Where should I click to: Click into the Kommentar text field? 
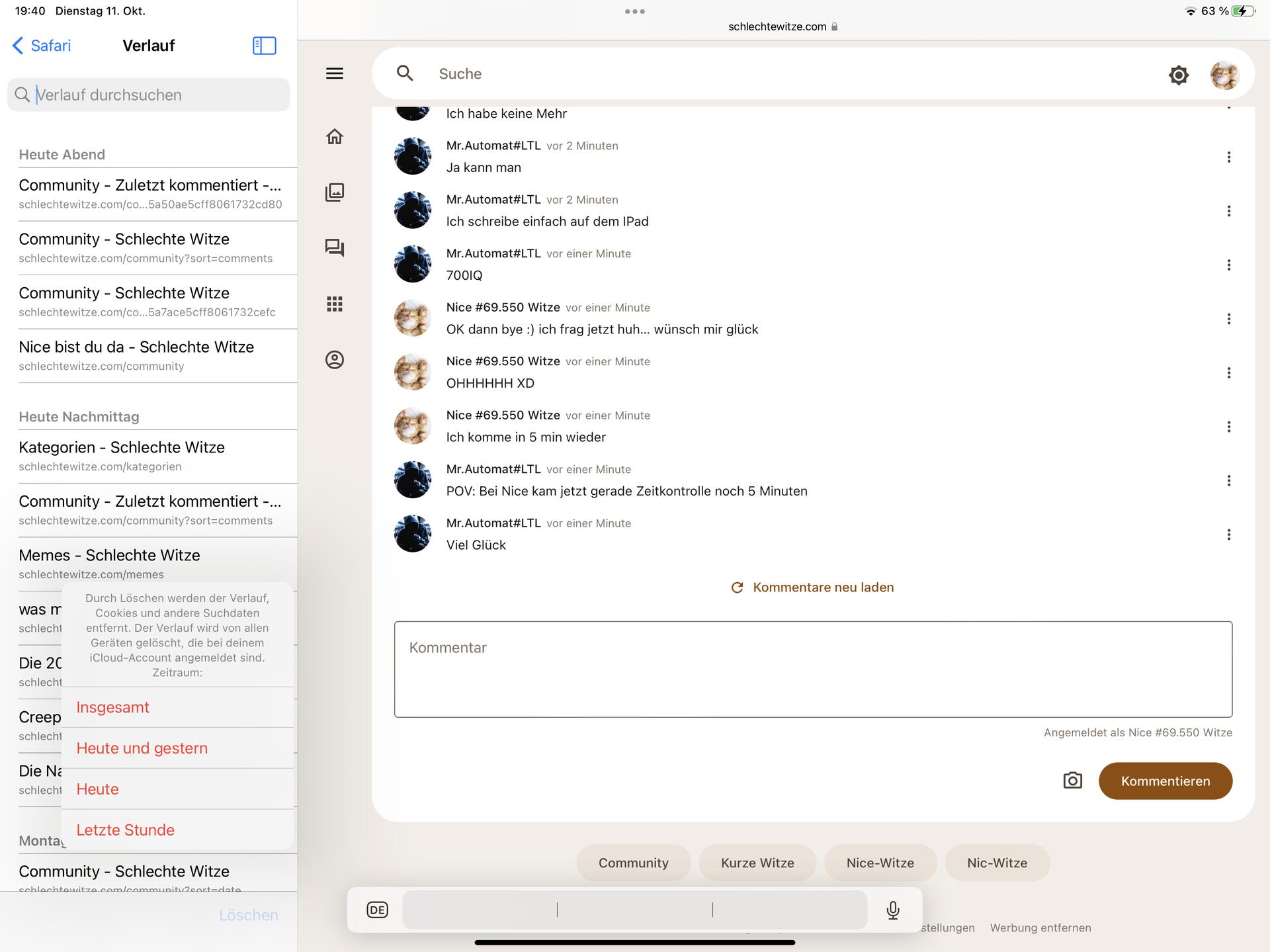point(812,669)
